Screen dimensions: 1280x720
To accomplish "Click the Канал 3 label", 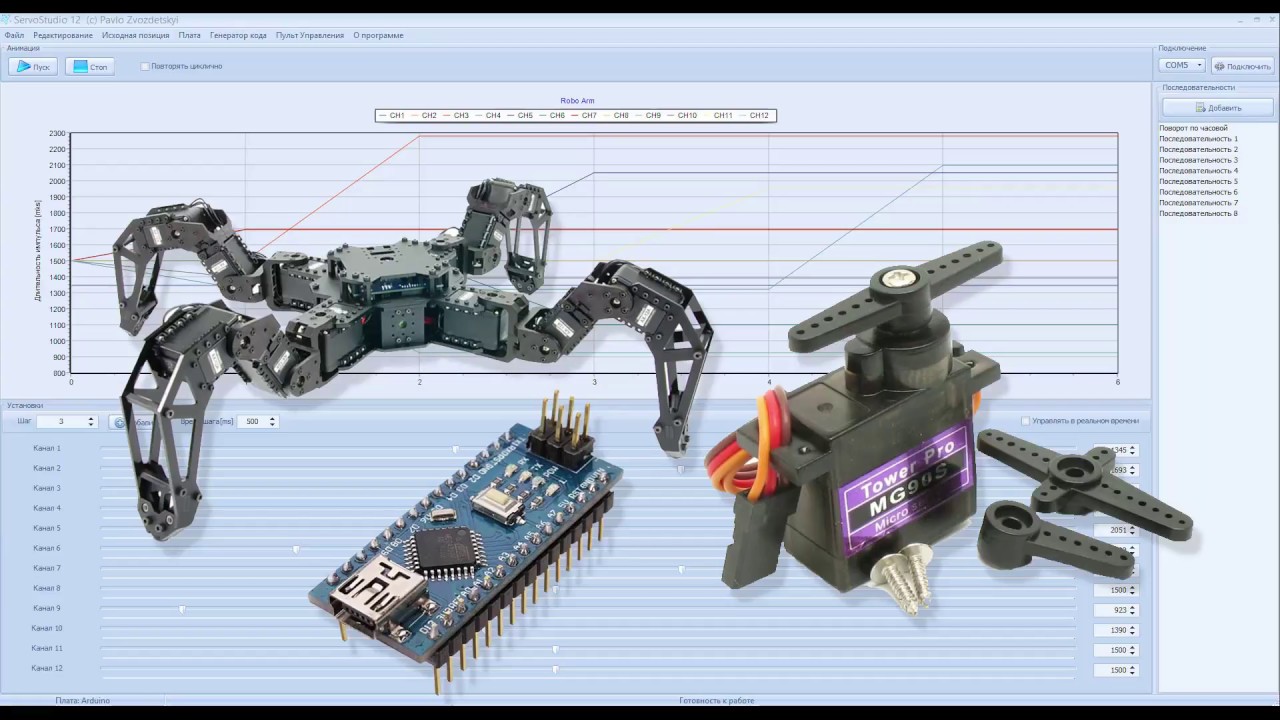I will pyautogui.click(x=47, y=488).
